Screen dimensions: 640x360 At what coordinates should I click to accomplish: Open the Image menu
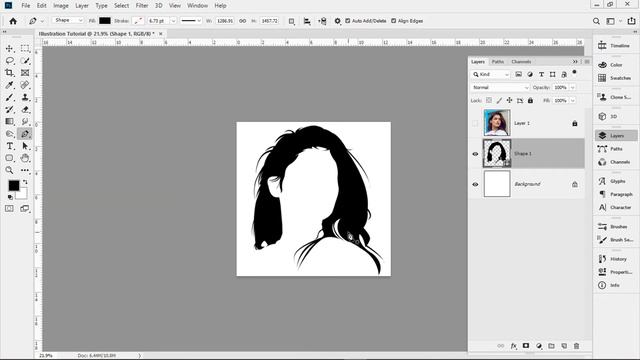click(x=61, y=6)
